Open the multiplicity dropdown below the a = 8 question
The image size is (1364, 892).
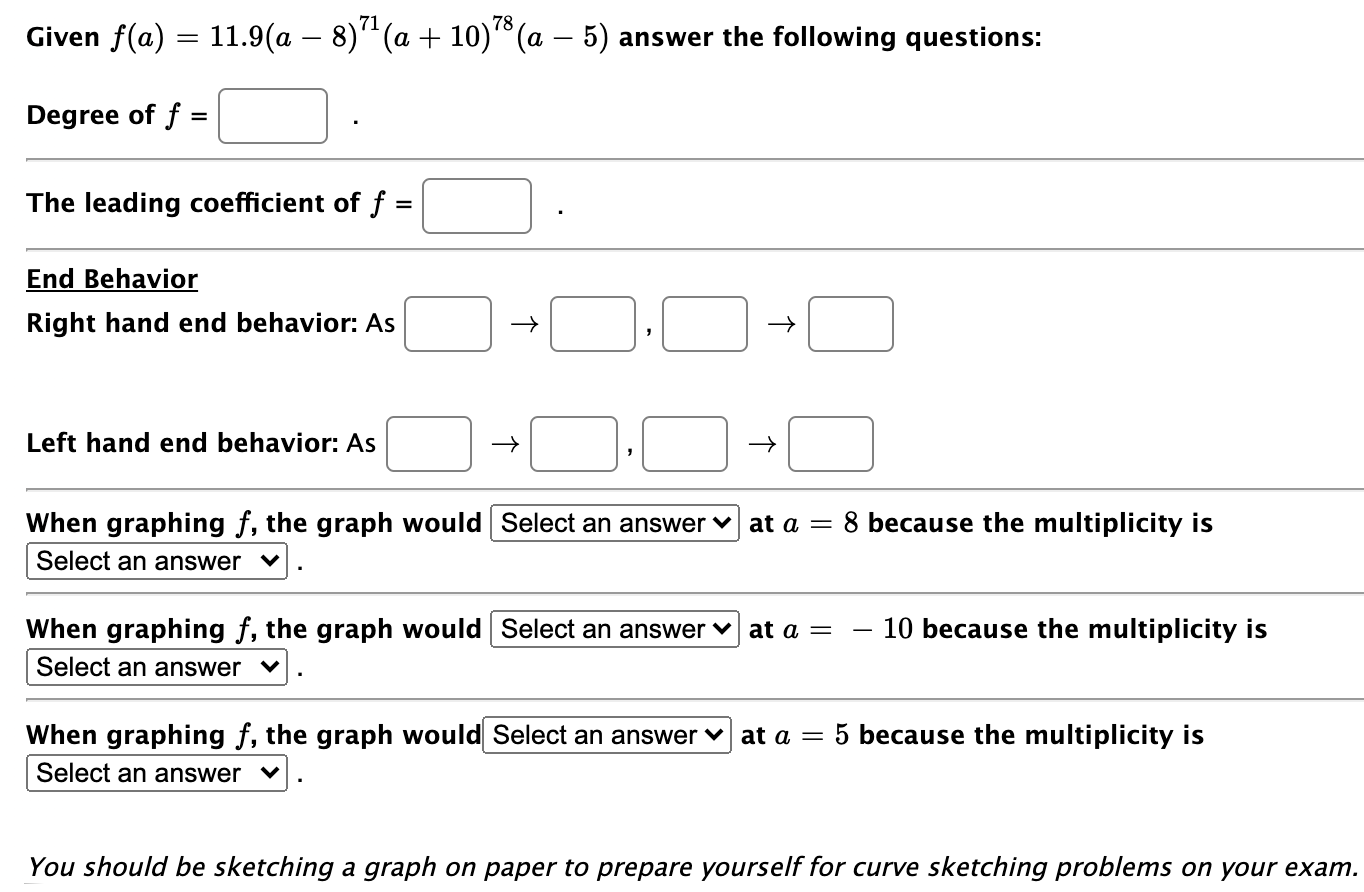tap(156, 561)
